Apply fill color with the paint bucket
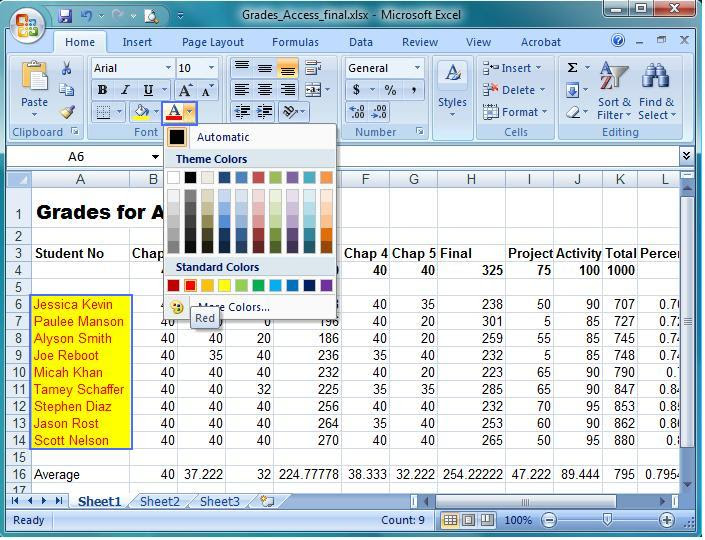The image size is (705, 540). (141, 112)
